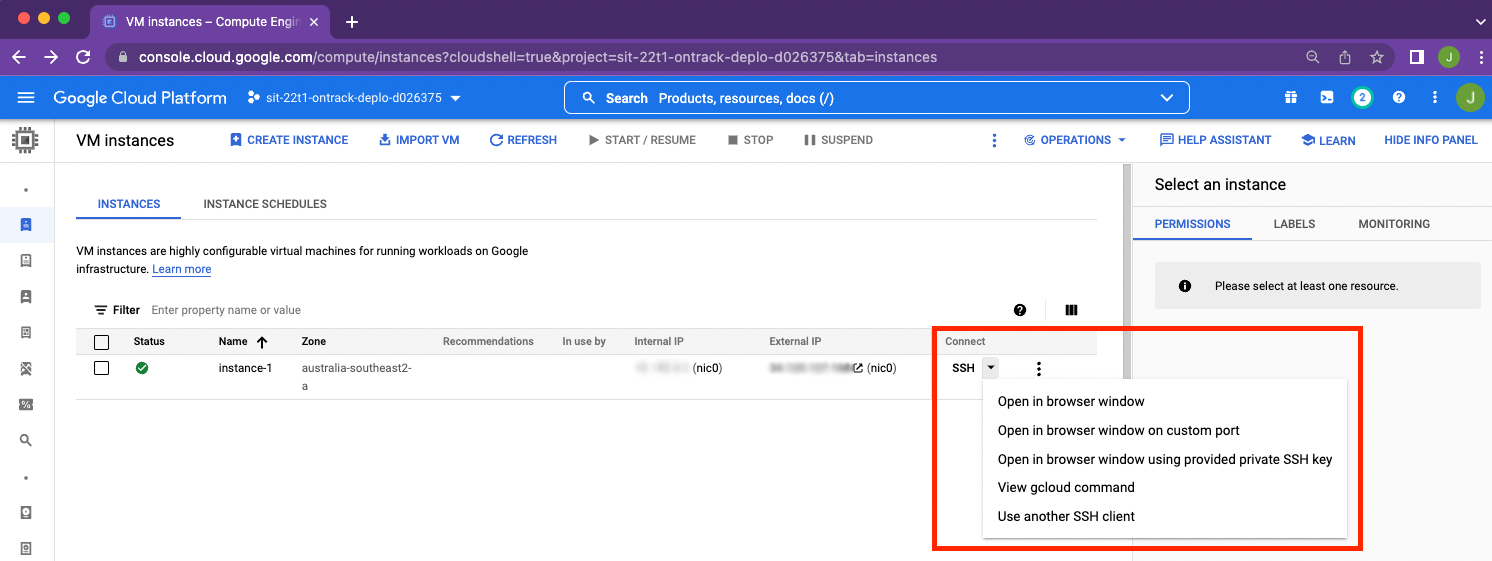The width and height of the screenshot is (1492, 561).
Task: Click the percent discount sidebar icon
Action: 26,405
